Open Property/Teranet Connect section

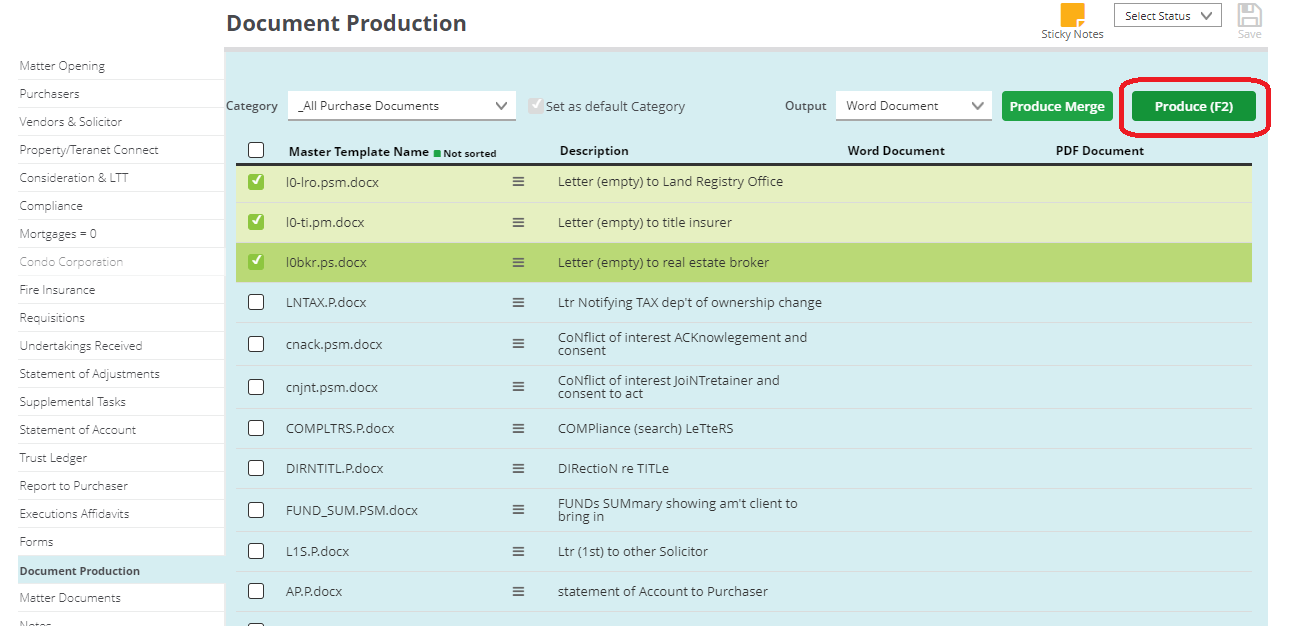tap(89, 150)
